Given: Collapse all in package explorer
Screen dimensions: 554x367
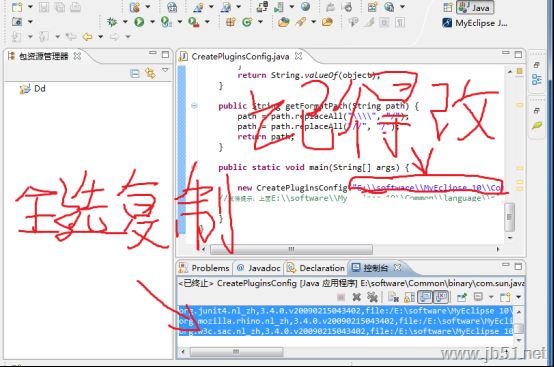Looking at the screenshot, I should pos(135,73).
